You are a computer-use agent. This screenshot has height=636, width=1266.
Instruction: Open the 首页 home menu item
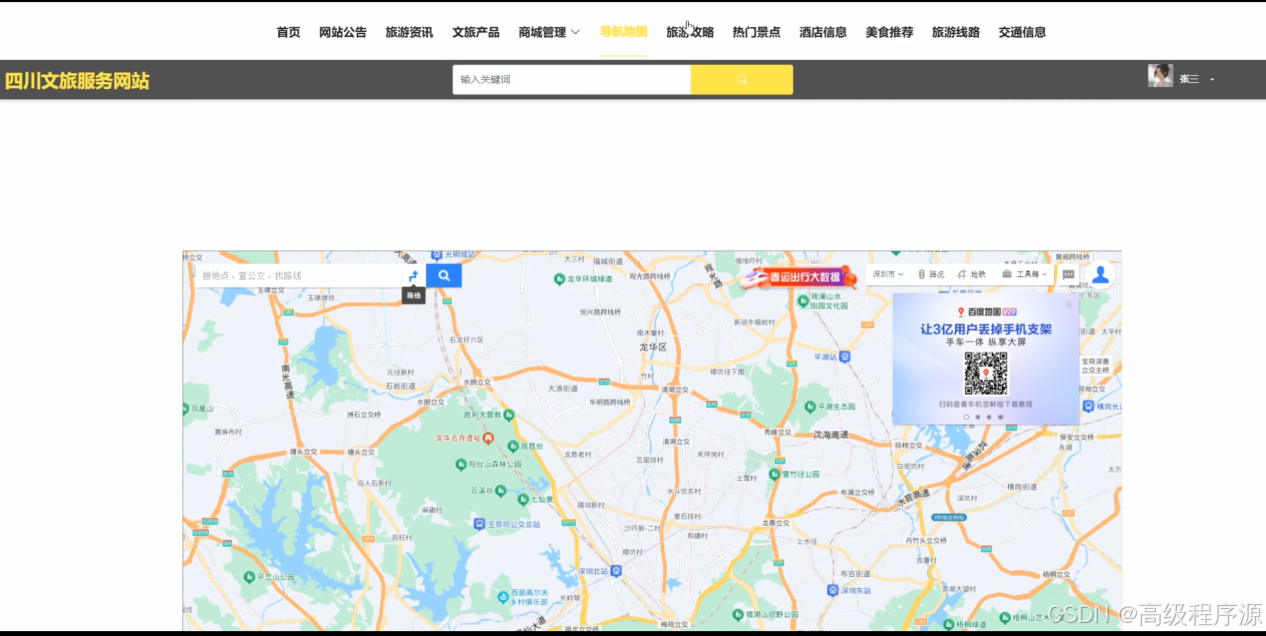(x=288, y=32)
